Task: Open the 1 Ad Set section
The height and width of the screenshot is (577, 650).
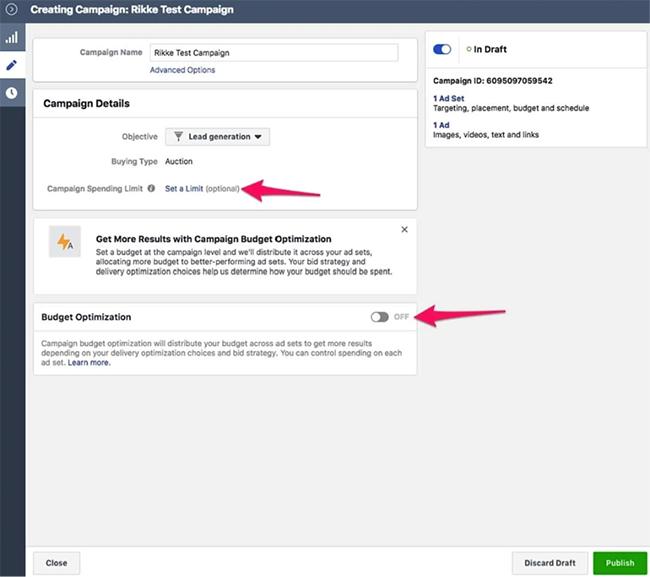Action: tap(449, 98)
